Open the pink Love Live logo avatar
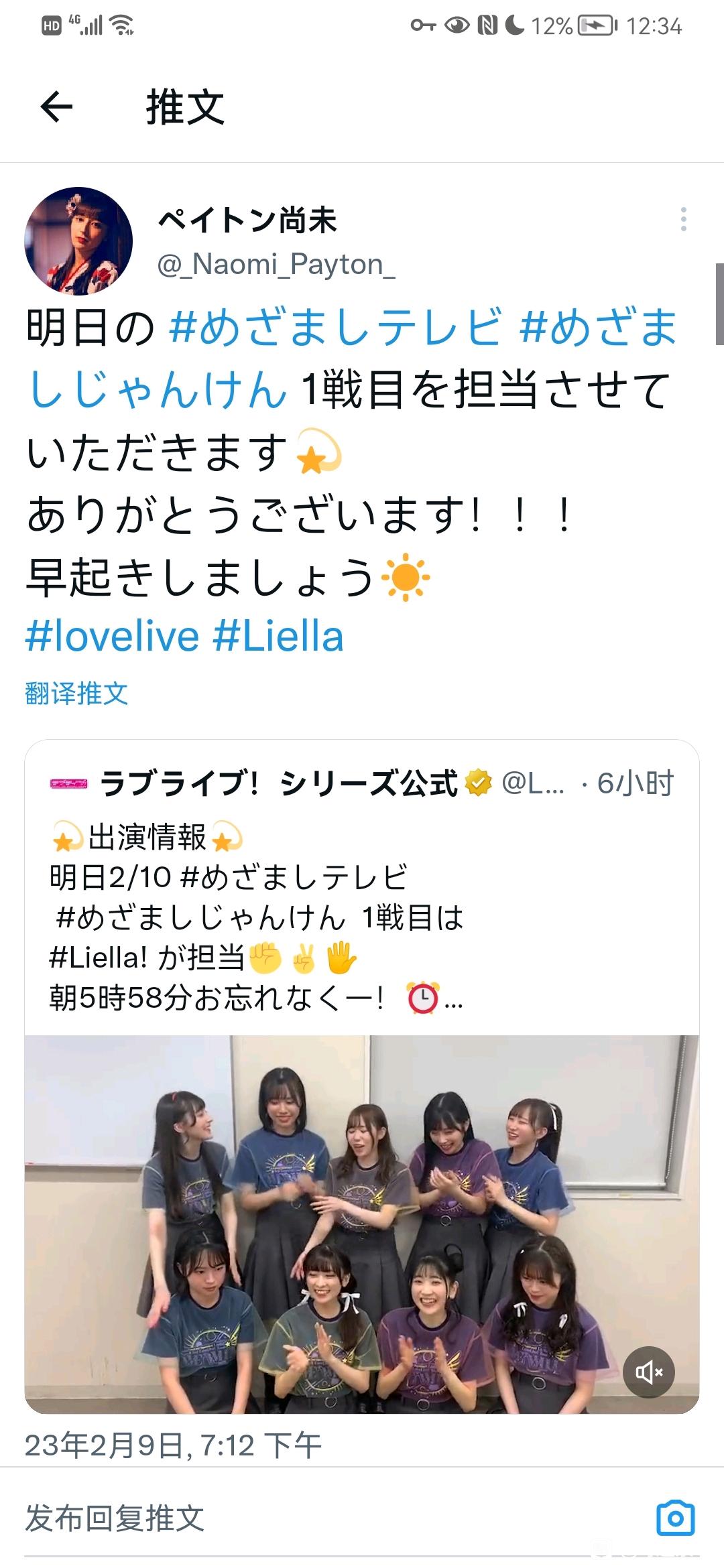 tap(68, 783)
